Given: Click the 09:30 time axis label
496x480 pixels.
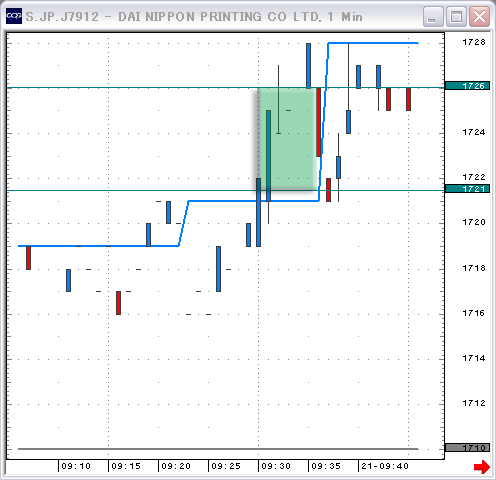Looking at the screenshot, I should point(276,466).
